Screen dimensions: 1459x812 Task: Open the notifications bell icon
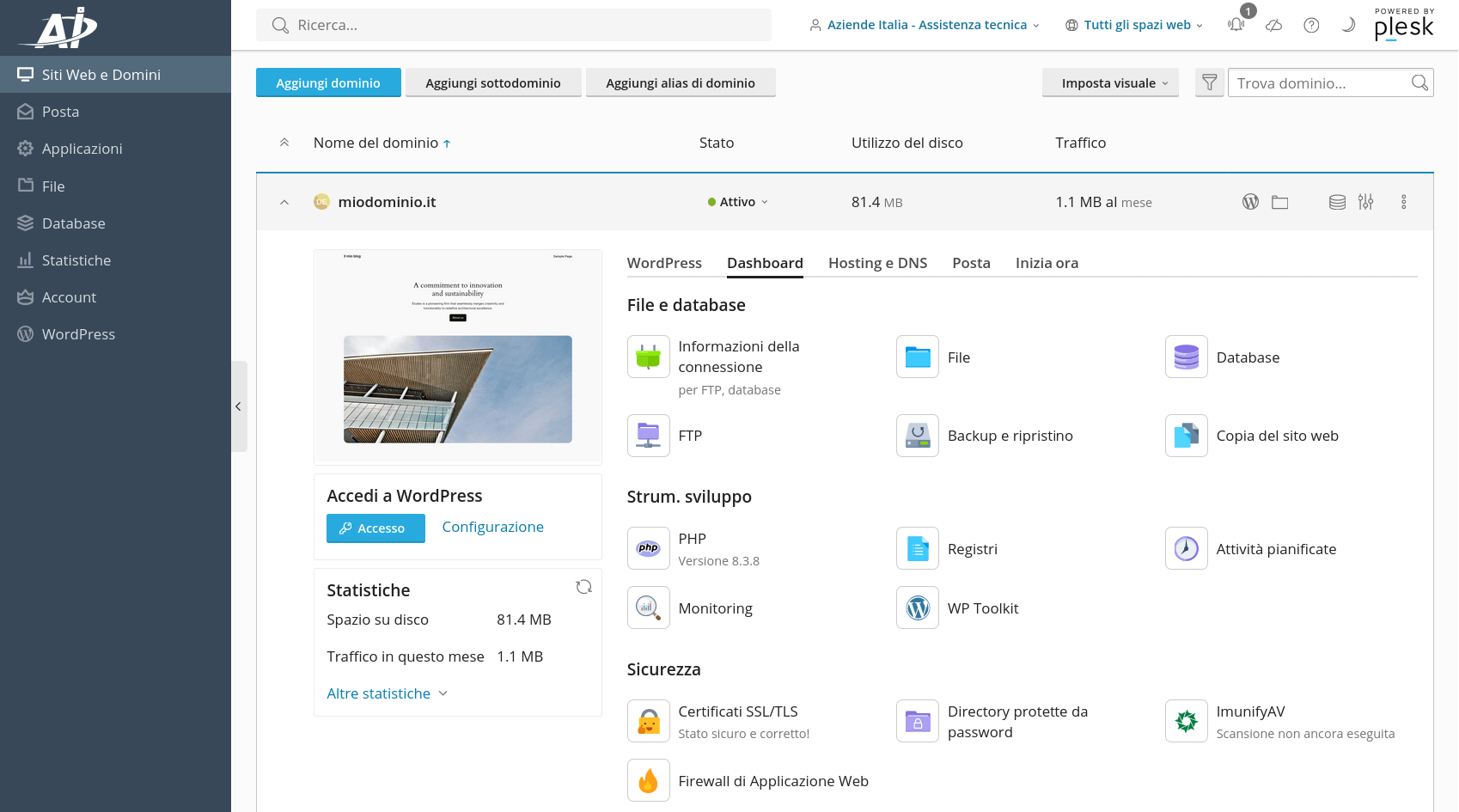1236,25
